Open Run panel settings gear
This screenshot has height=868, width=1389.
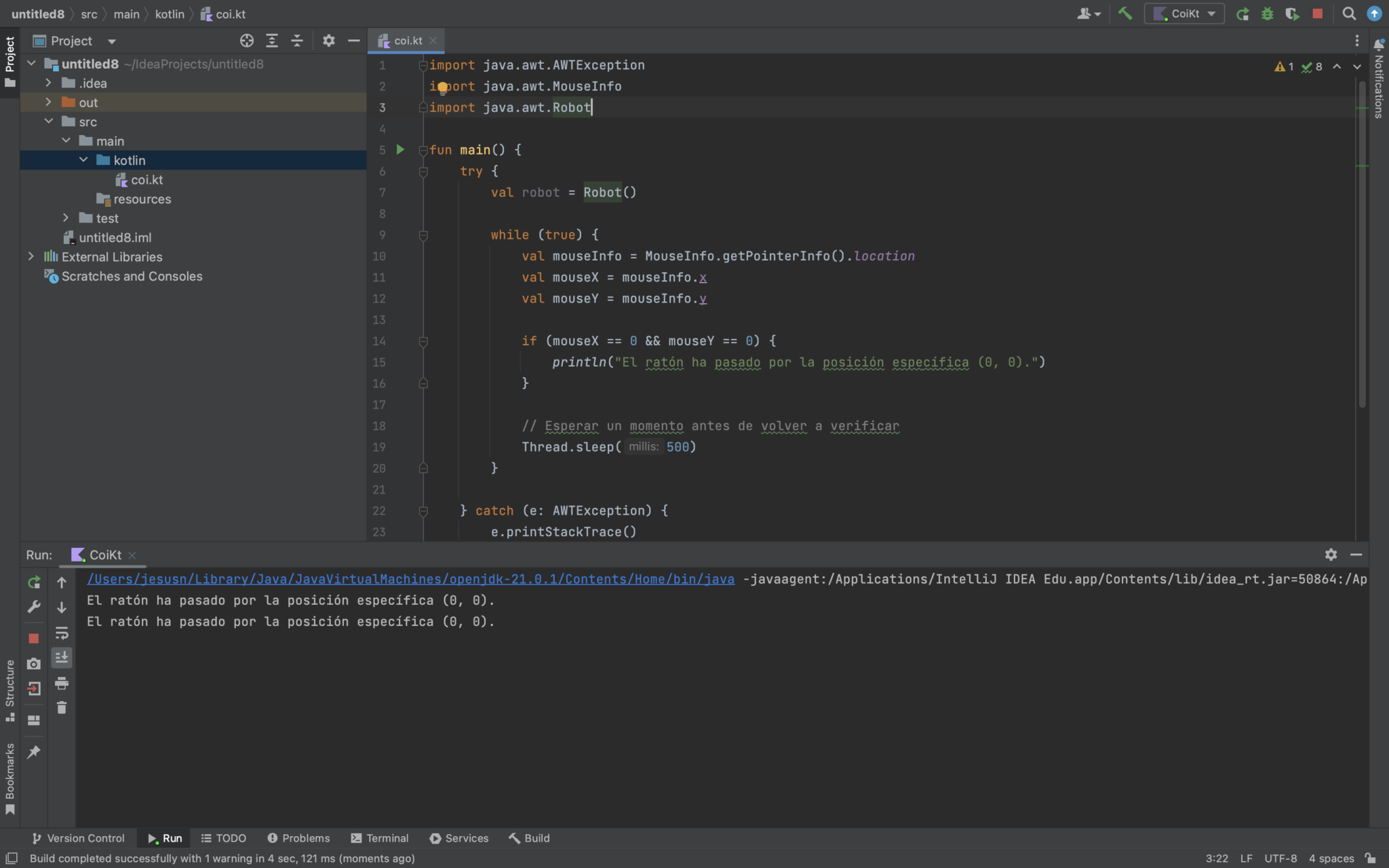click(1331, 555)
